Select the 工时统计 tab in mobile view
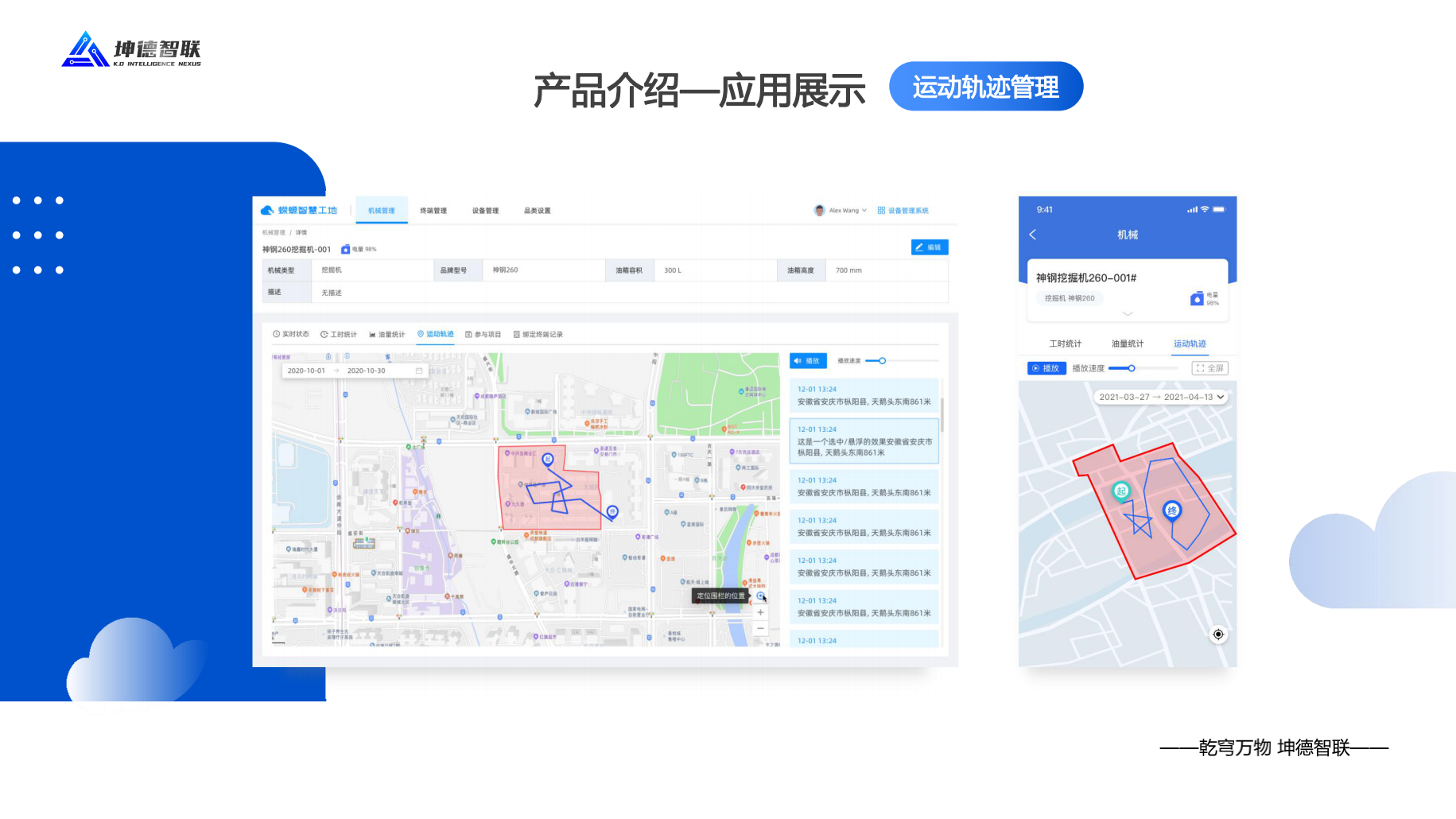This screenshot has width=1456, height=819. click(x=1065, y=344)
